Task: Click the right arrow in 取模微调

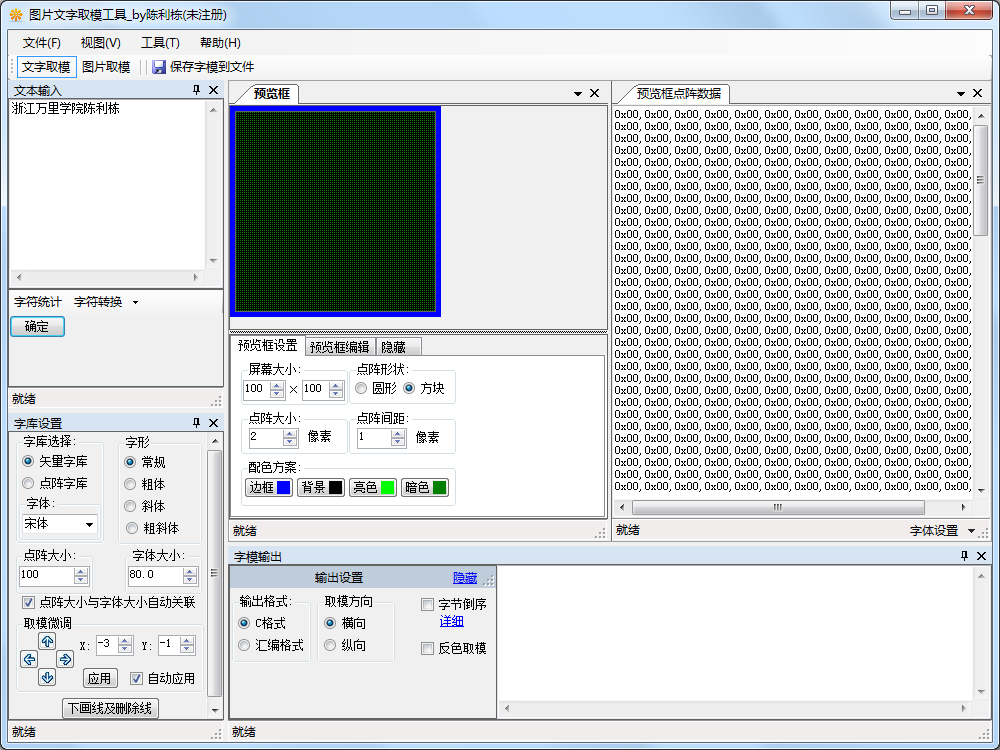Action: 65,659
